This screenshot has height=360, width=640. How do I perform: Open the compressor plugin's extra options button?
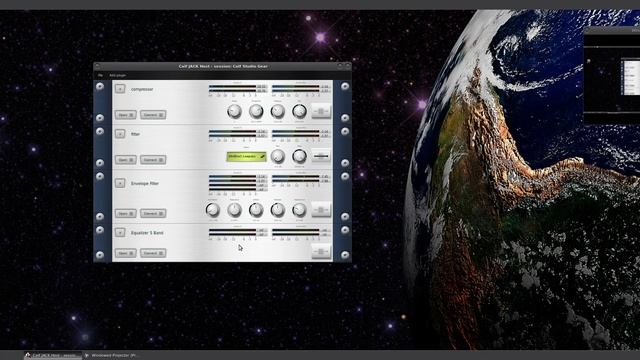click(120, 89)
